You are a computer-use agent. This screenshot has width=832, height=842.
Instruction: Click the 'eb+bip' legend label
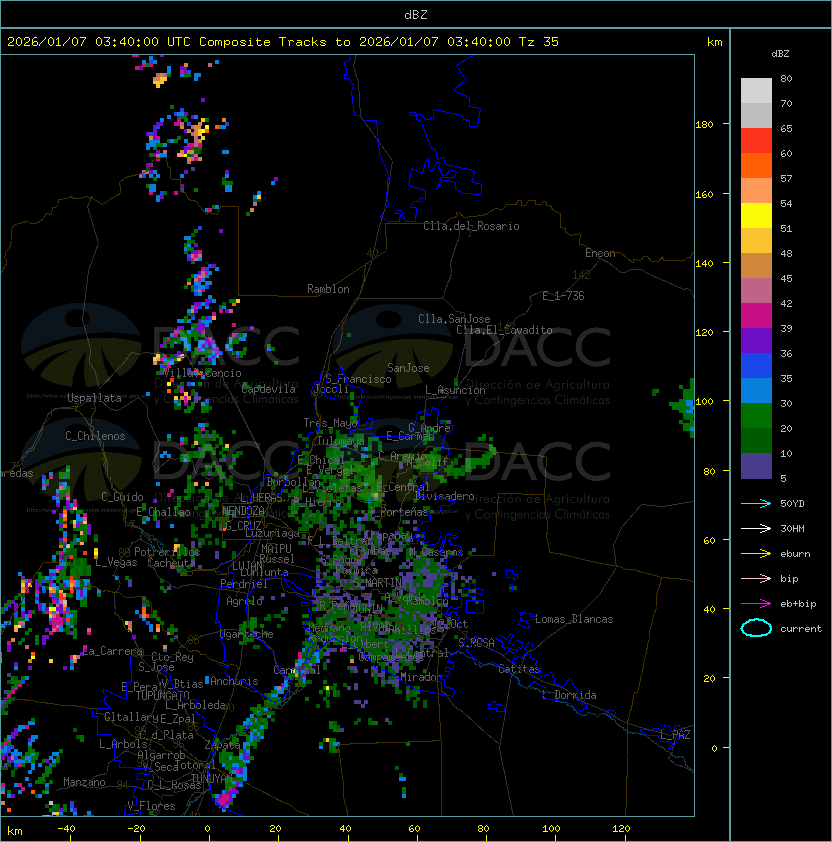(798, 604)
